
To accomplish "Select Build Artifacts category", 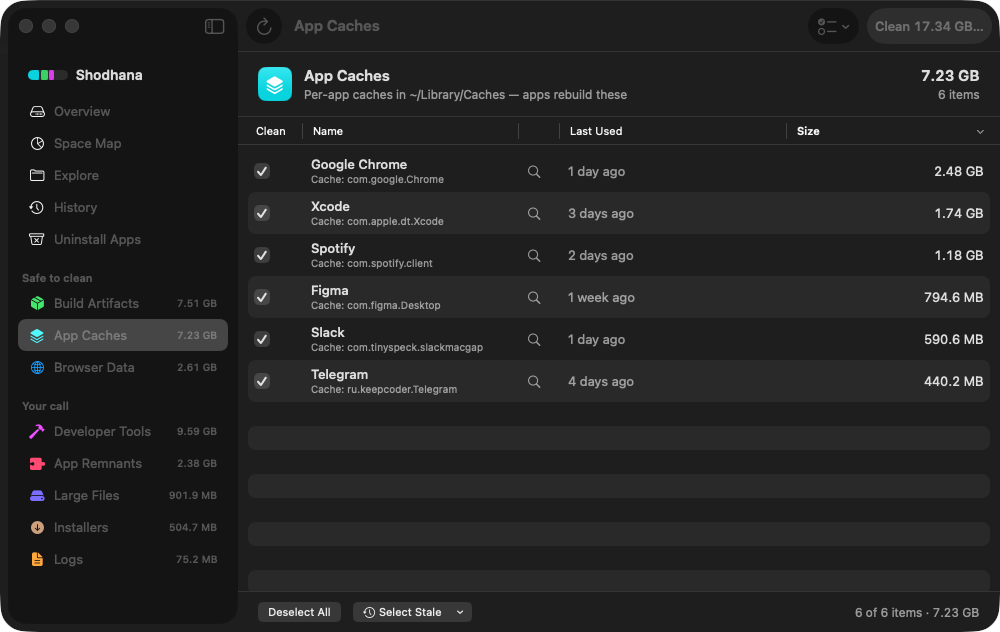I will (122, 304).
